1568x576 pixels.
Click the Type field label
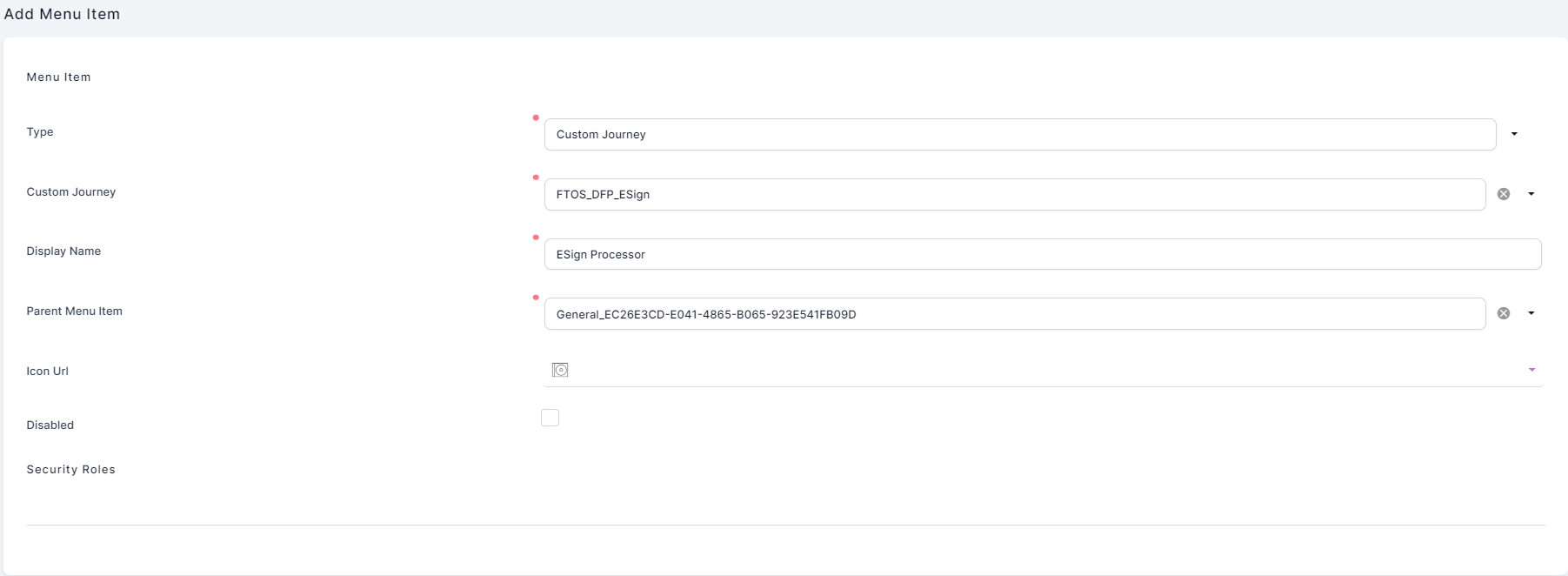point(40,132)
